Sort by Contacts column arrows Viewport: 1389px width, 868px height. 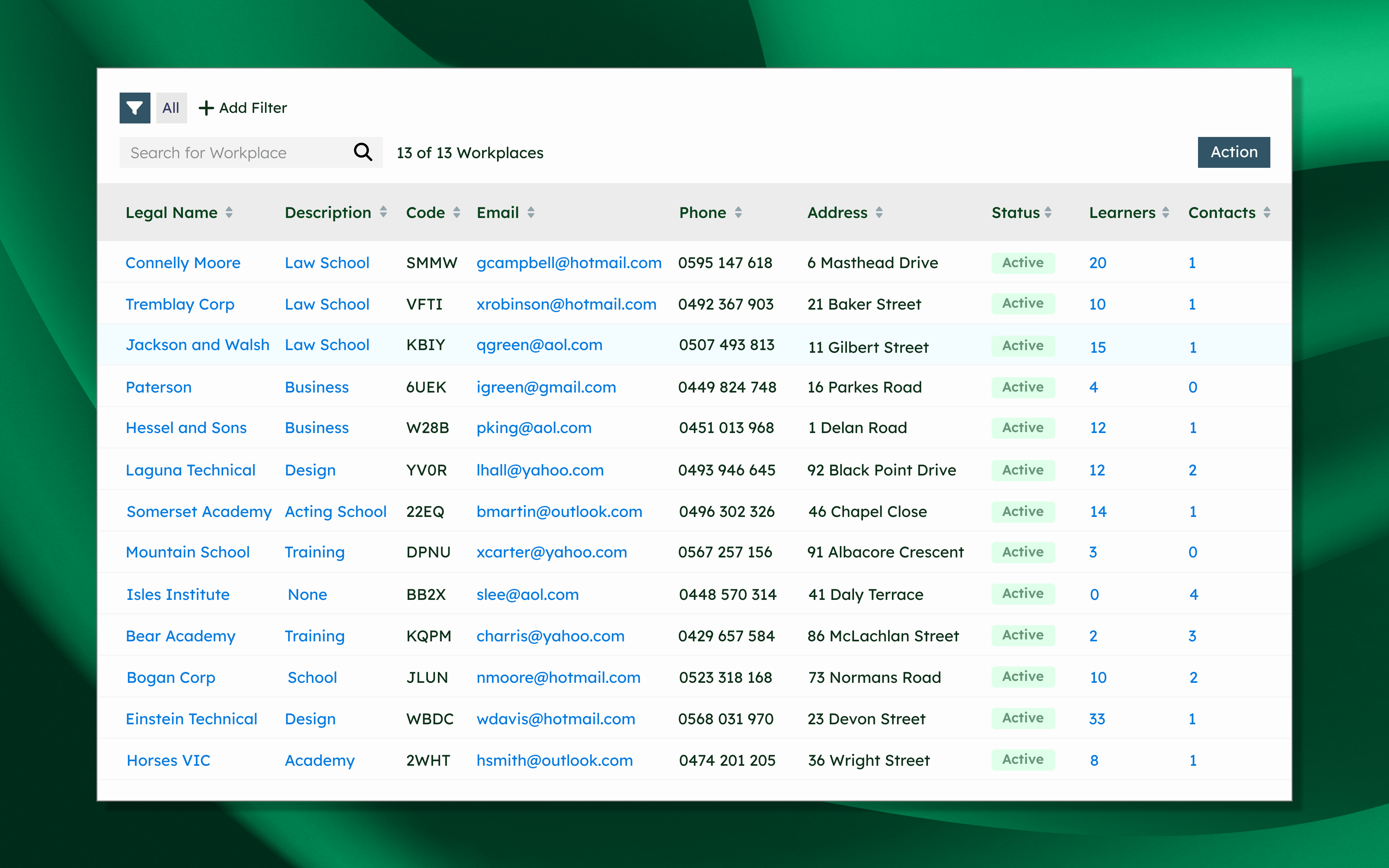[1267, 212]
